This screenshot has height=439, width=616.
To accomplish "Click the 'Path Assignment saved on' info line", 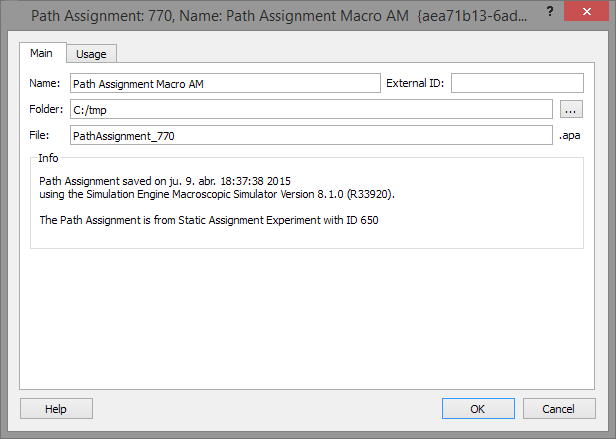I will pos(152,181).
